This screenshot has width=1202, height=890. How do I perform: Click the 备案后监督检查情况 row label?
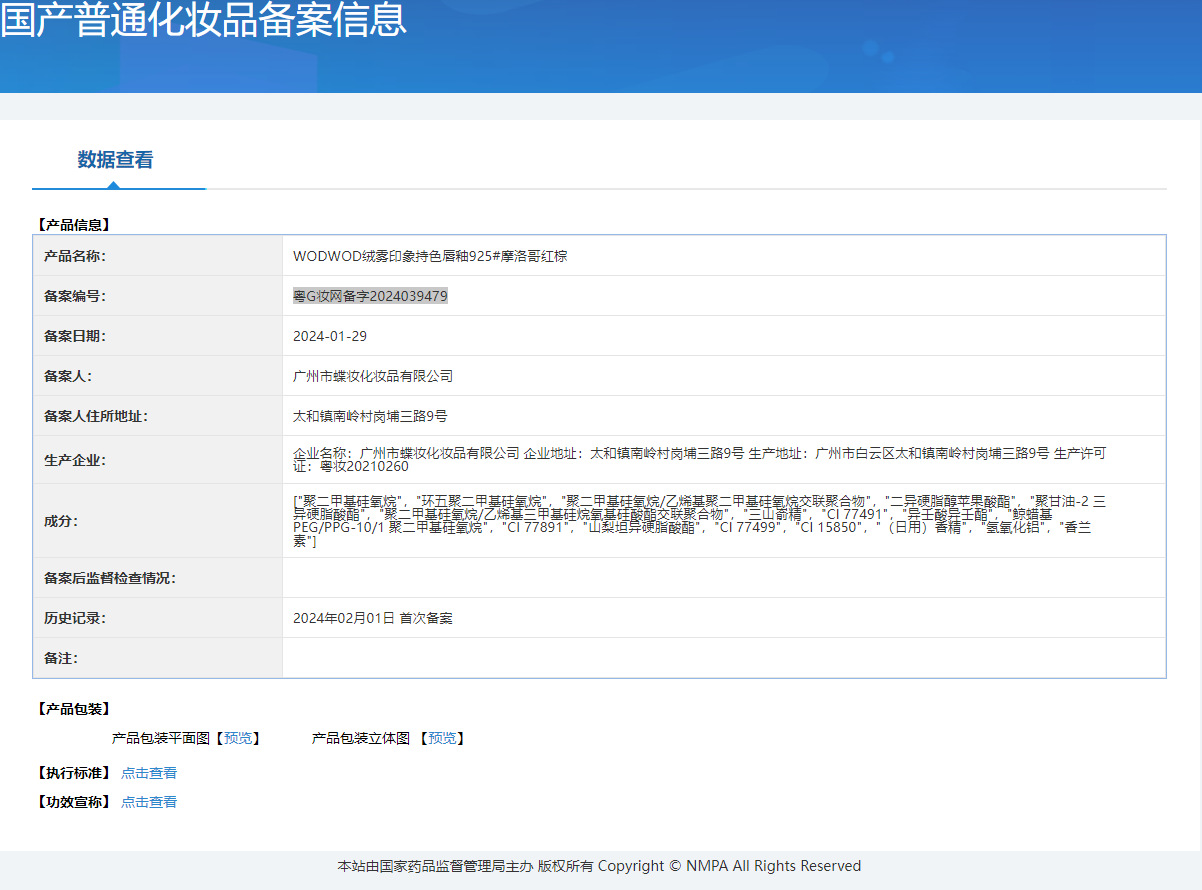point(110,578)
